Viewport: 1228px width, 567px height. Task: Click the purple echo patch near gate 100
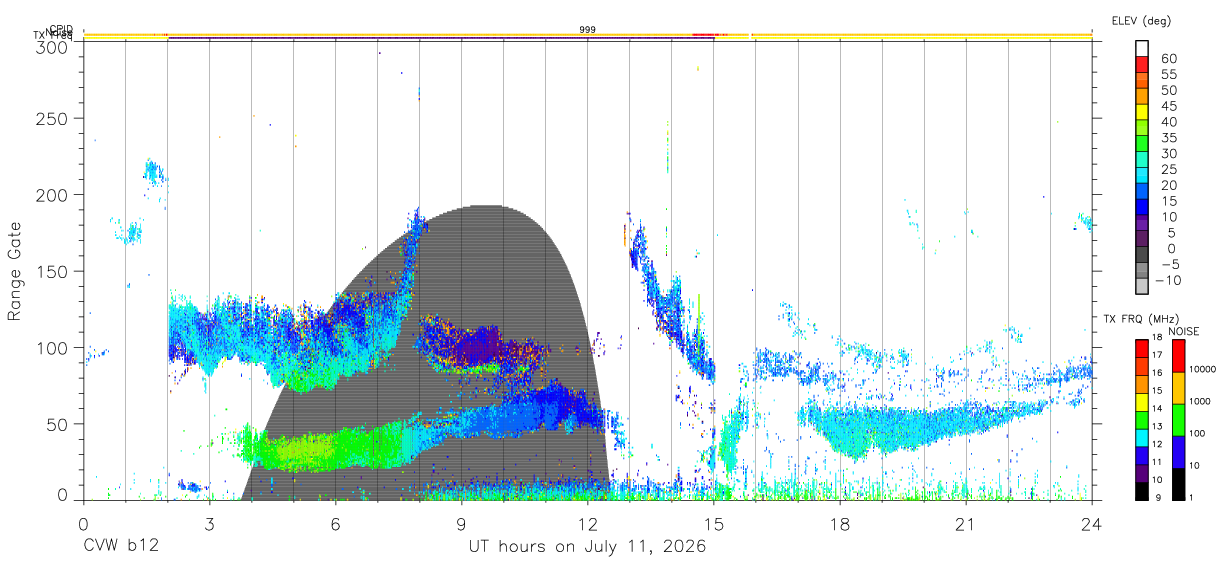480,348
